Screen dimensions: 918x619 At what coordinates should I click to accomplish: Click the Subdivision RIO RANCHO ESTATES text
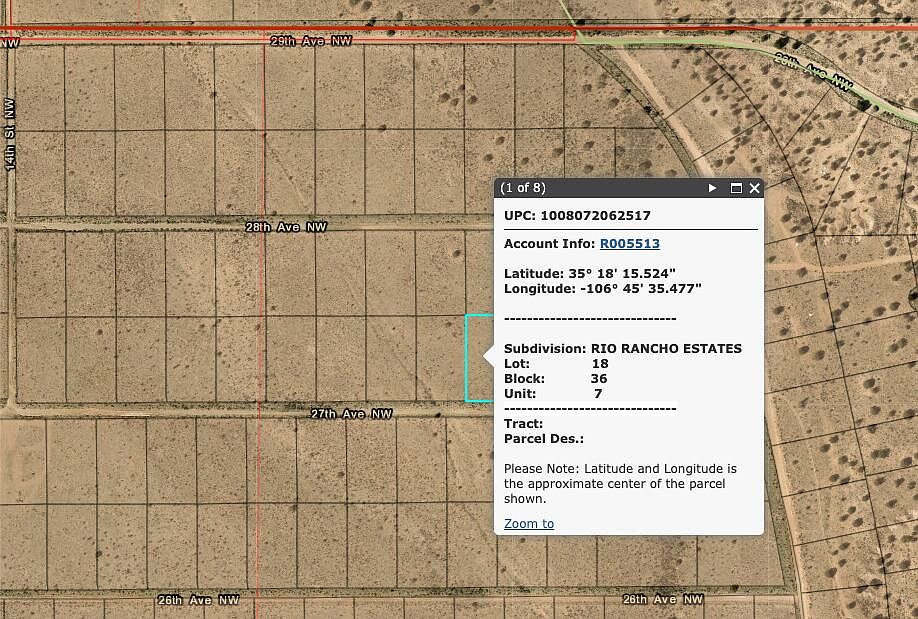point(622,348)
